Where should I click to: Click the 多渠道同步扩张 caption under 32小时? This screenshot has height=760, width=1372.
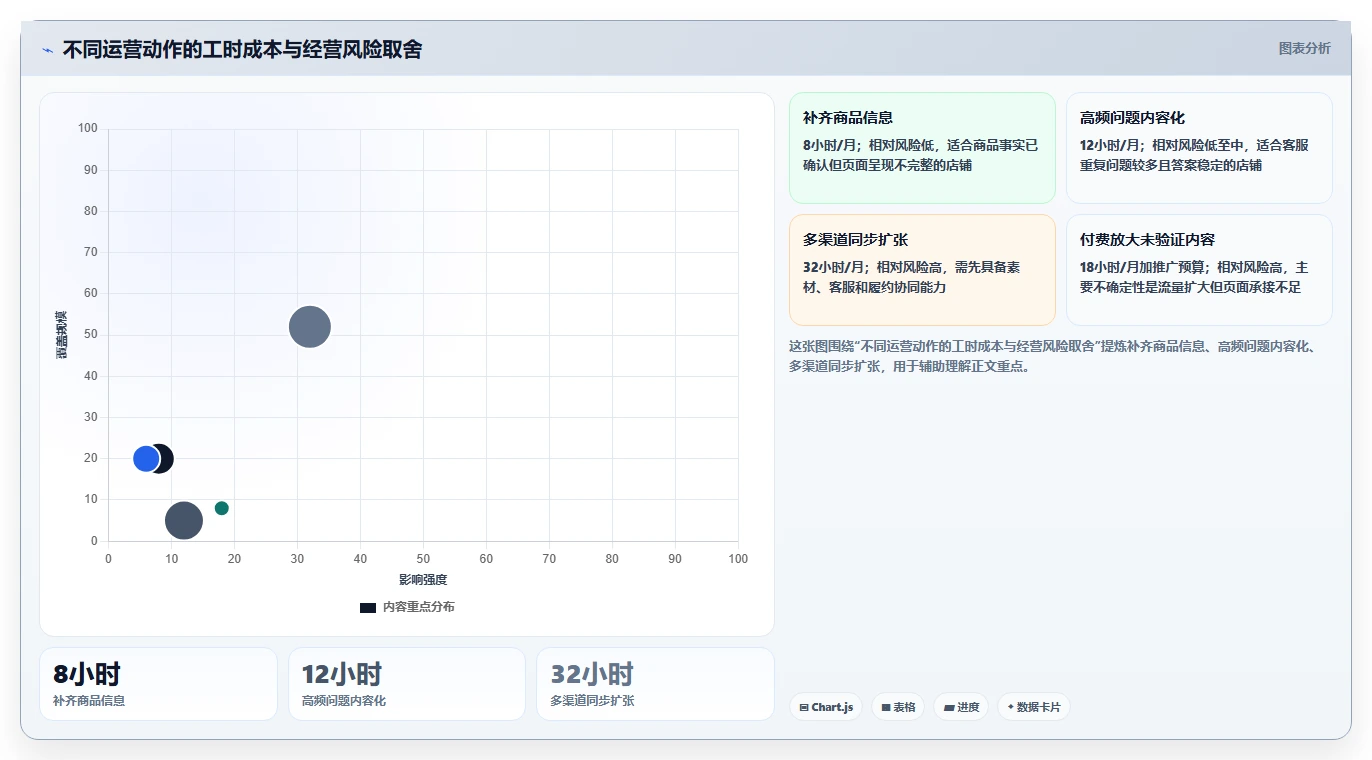coord(592,701)
